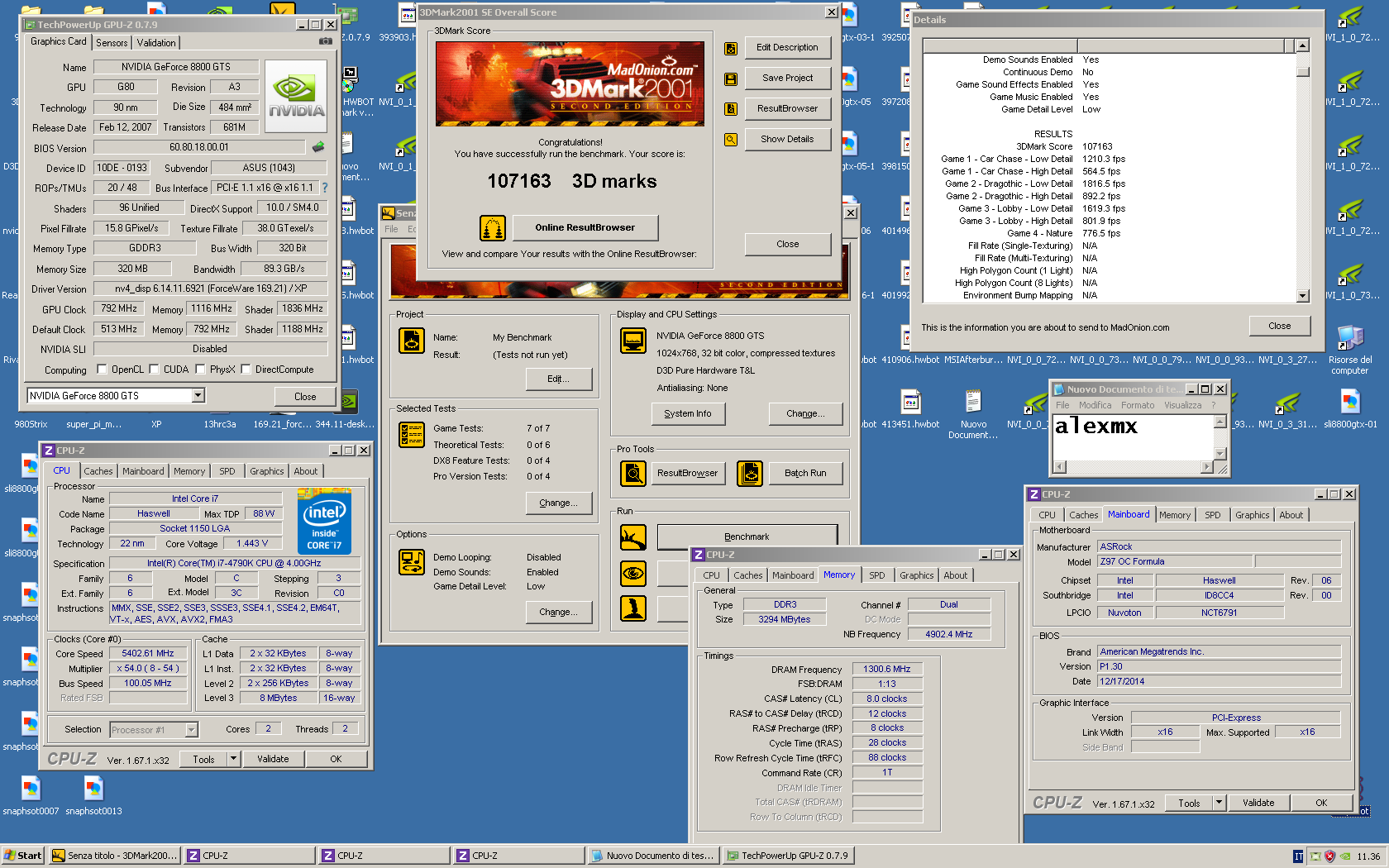Click the Batch Run button
Viewport: 1389px width, 868px height.
coord(805,474)
